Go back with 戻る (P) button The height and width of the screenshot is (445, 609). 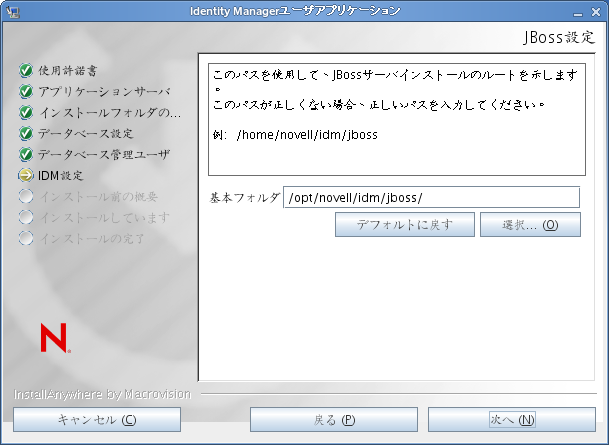pyautogui.click(x=334, y=419)
